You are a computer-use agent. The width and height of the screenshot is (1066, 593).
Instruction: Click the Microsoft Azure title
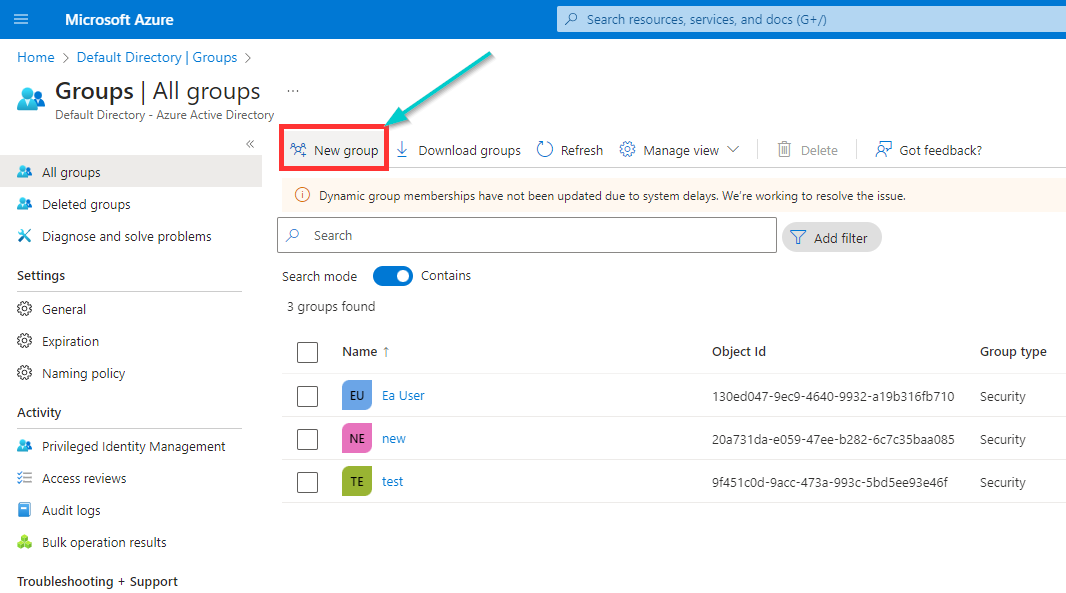(x=119, y=20)
